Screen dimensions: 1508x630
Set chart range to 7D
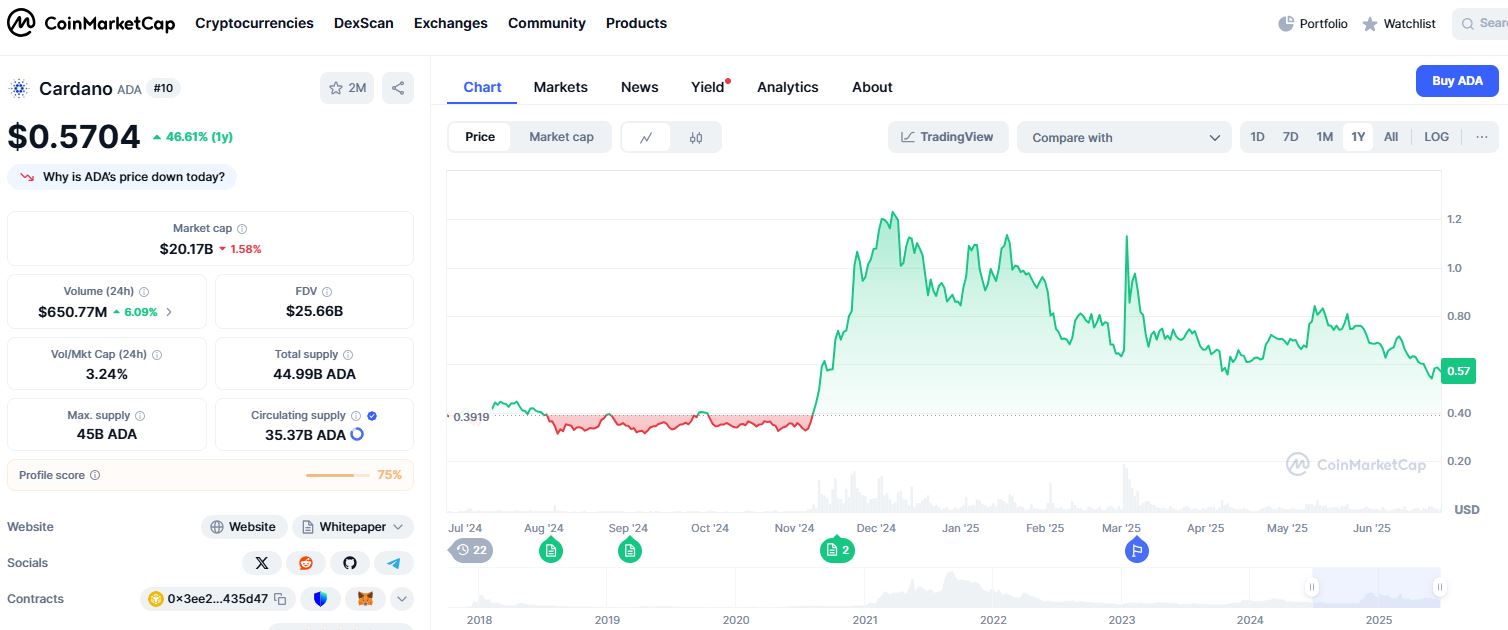click(1291, 137)
